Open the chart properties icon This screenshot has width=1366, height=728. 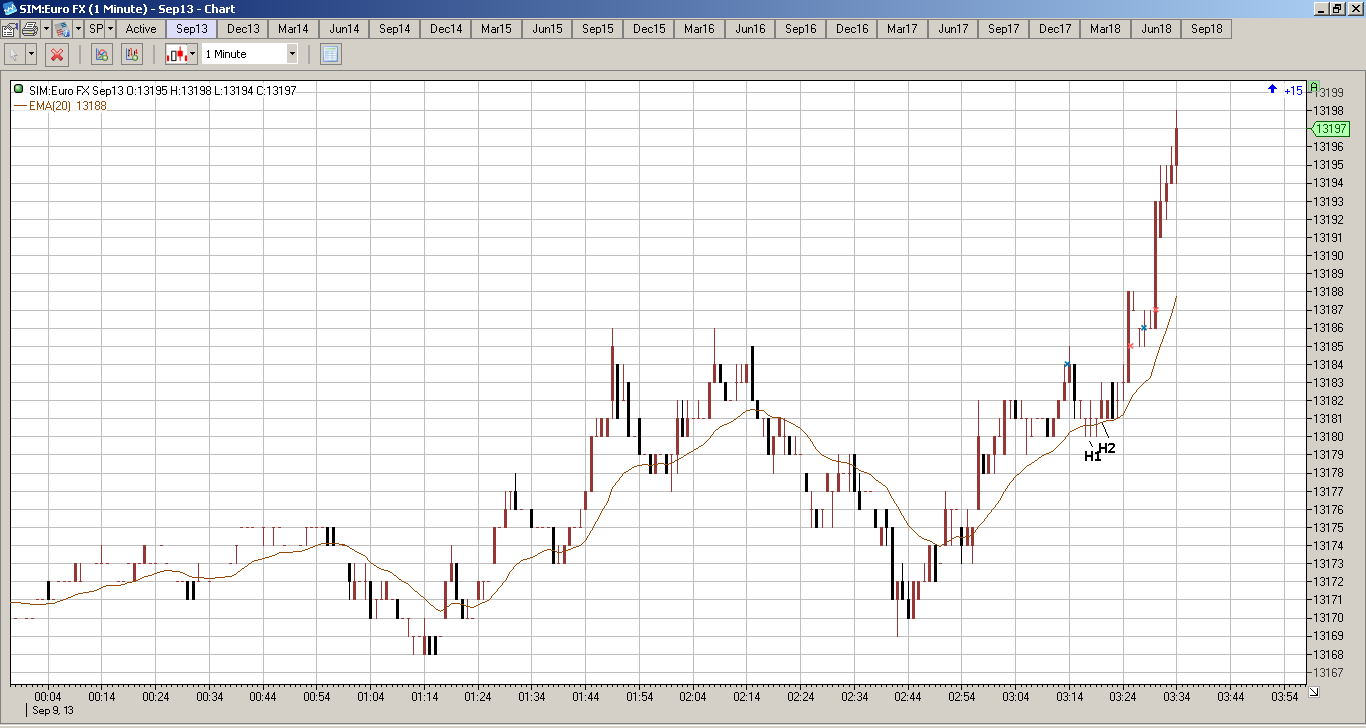(9, 29)
